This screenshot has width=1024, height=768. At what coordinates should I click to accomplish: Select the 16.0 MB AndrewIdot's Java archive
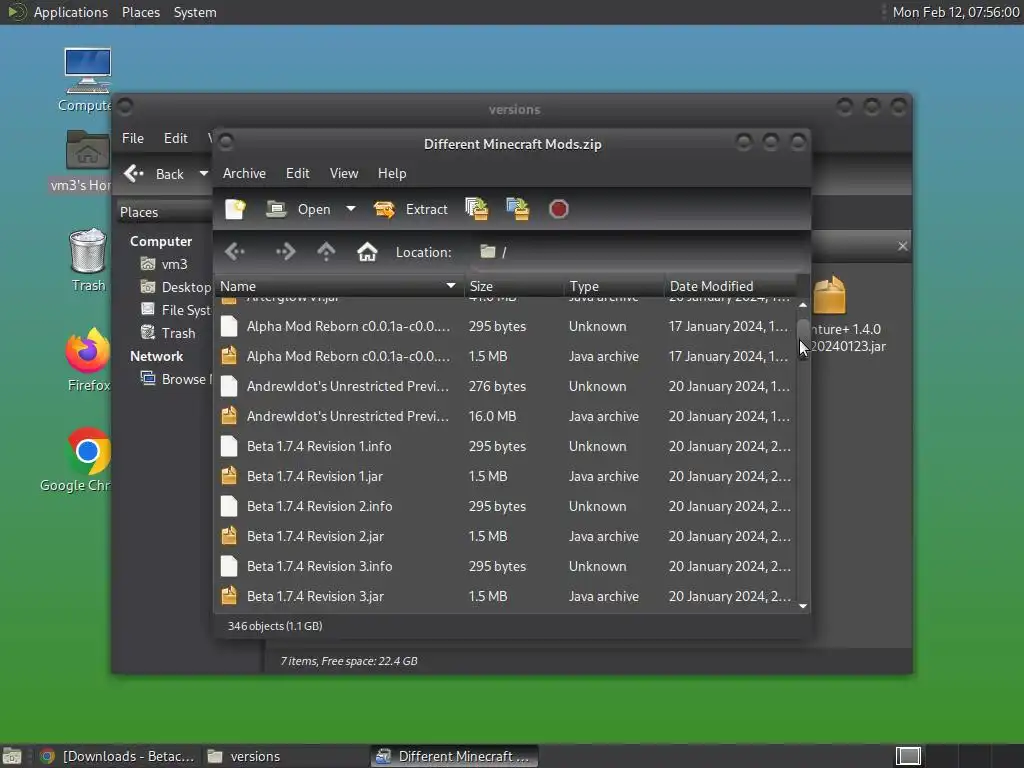click(x=505, y=416)
